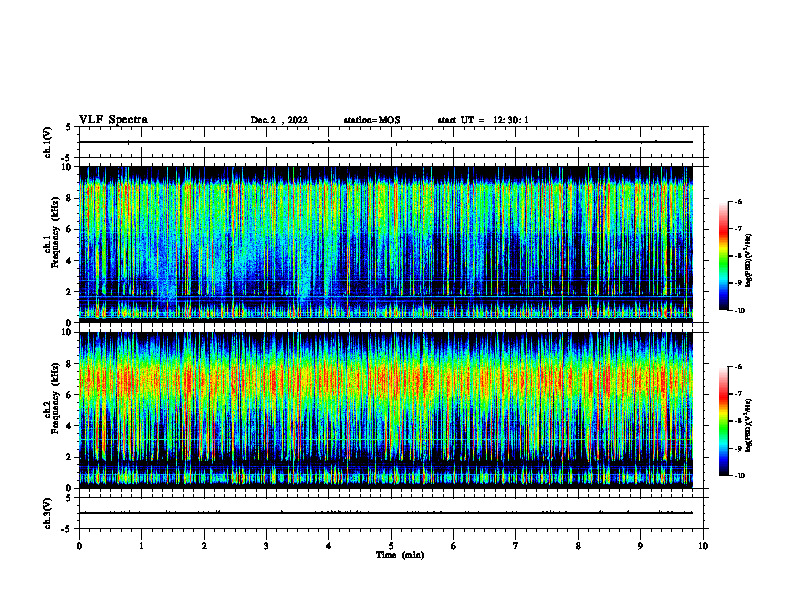
Task: Click the time axis tick label '5'
Action: (391, 546)
